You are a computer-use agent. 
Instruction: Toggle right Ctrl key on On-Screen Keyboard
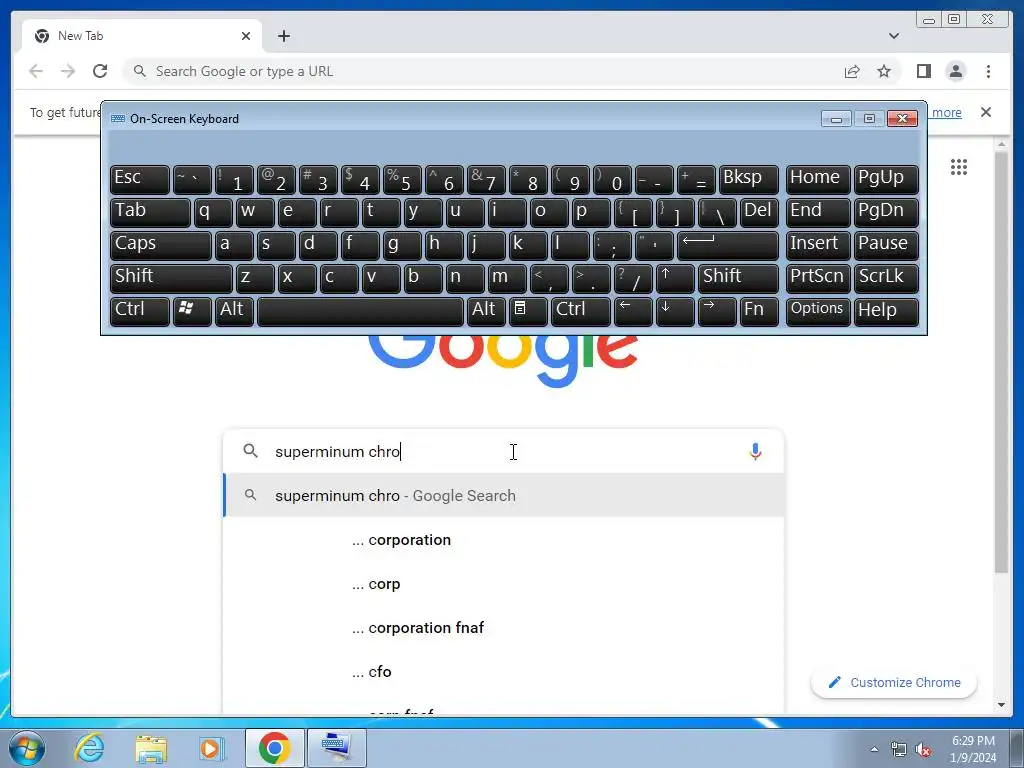581,312
